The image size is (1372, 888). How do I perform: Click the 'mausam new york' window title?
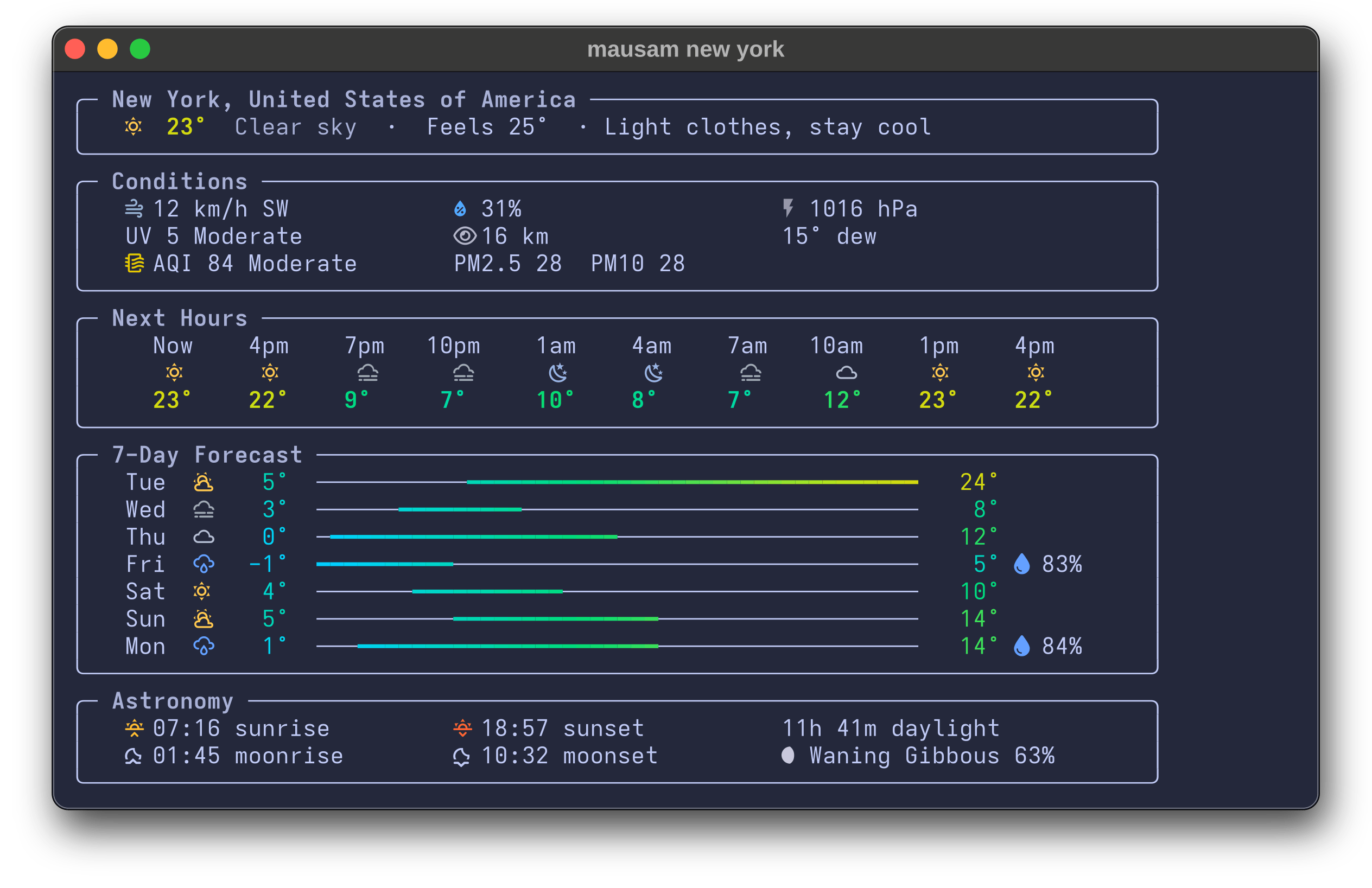[x=685, y=49]
